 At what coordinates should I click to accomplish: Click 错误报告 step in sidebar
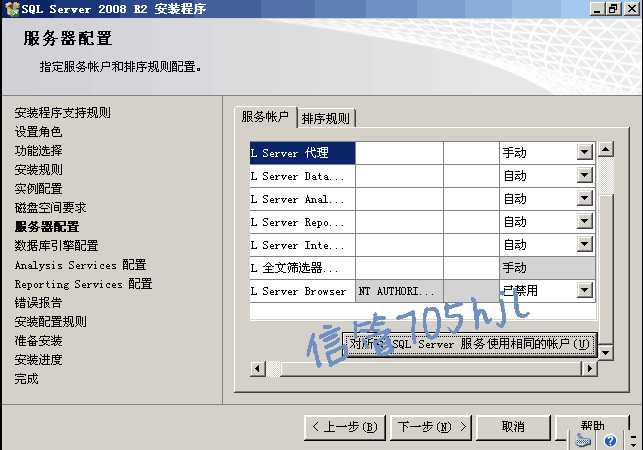tap(38, 303)
